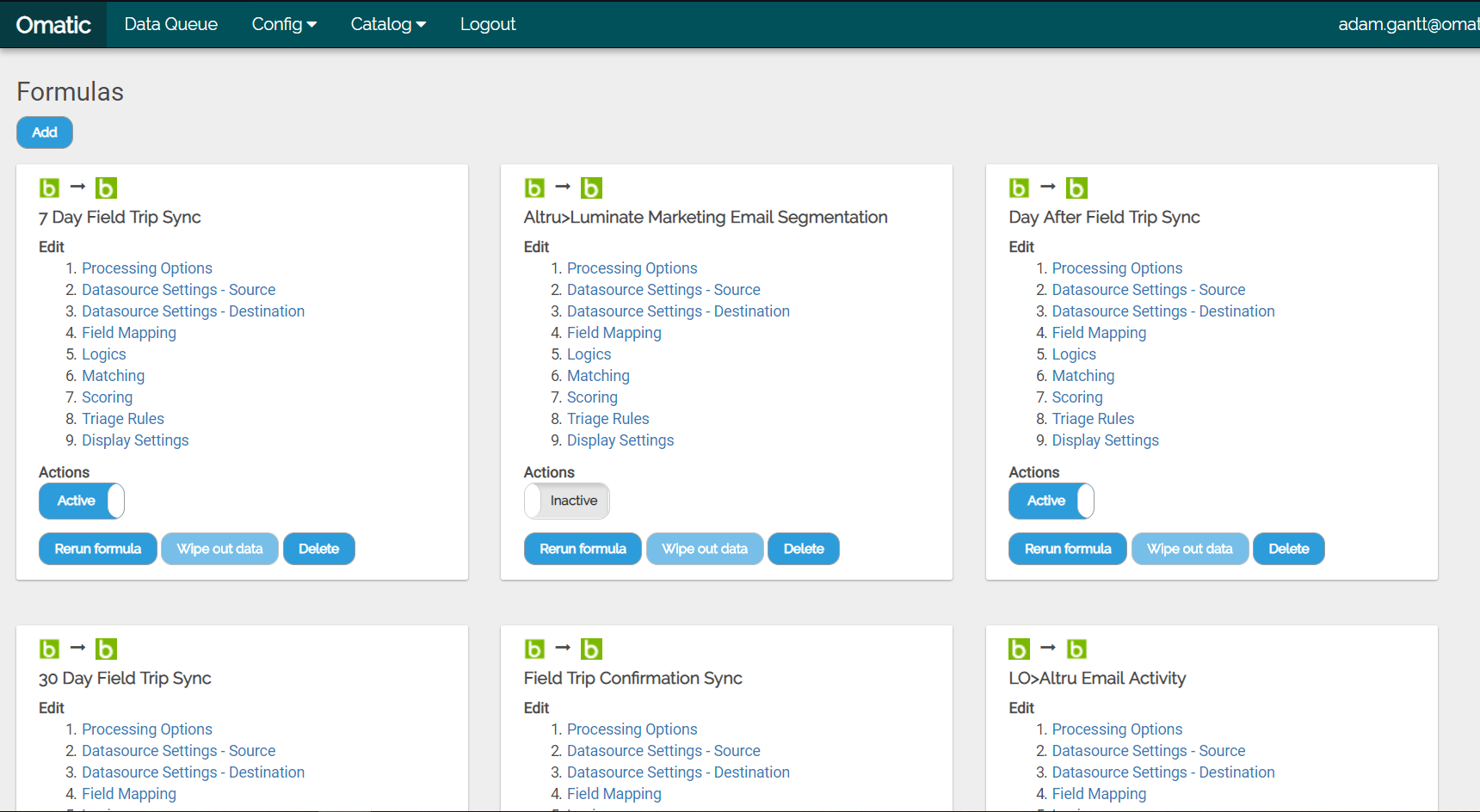The width and height of the screenshot is (1480, 812).
Task: Delete the 7 Day Field Trip Sync formula
Action: (x=319, y=549)
